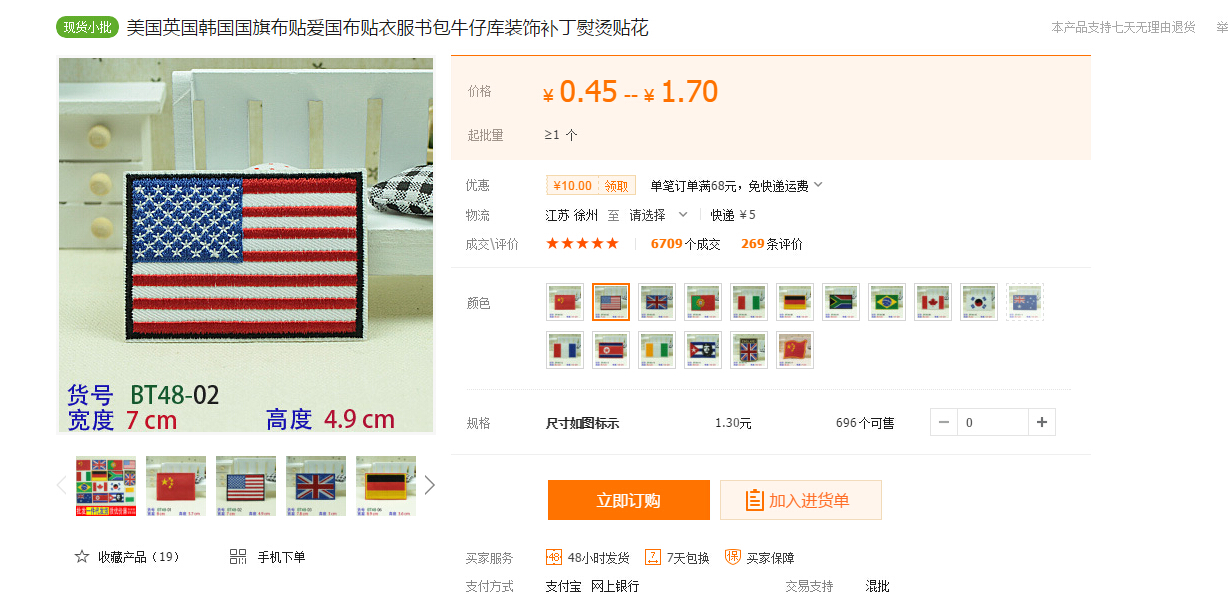
Task: Choose the South Korea flag swatch
Action: click(979, 302)
